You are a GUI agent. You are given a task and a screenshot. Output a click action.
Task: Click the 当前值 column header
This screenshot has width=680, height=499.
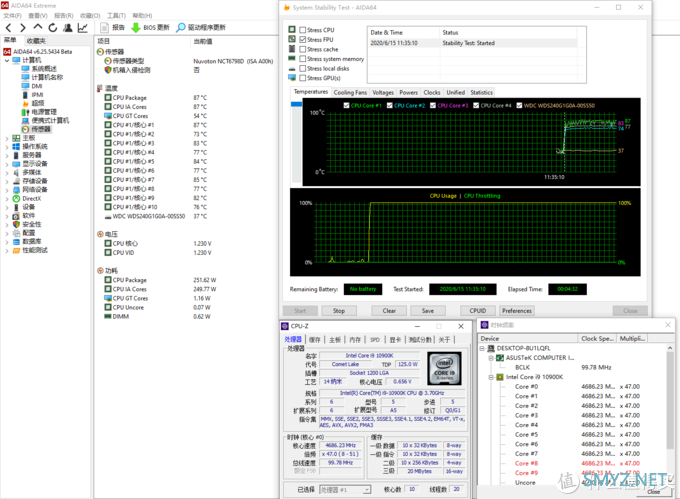[x=203, y=41]
